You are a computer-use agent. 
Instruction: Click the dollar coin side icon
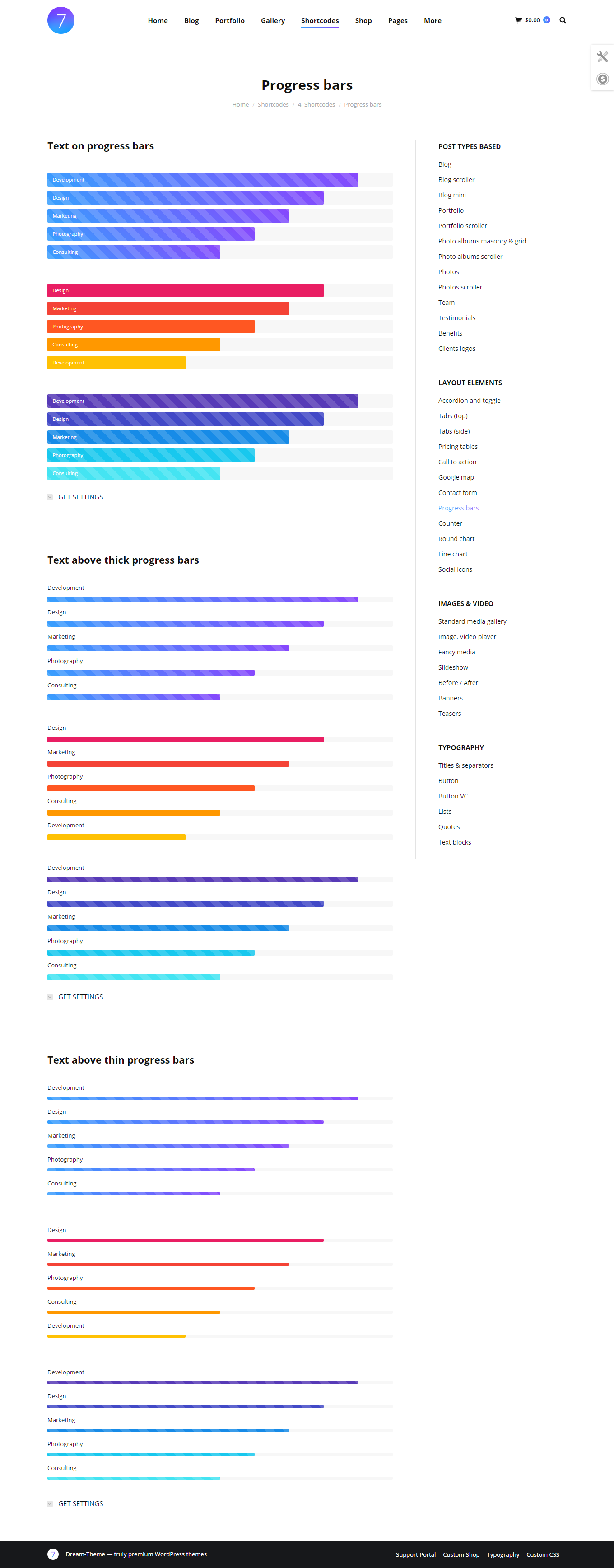[x=602, y=79]
